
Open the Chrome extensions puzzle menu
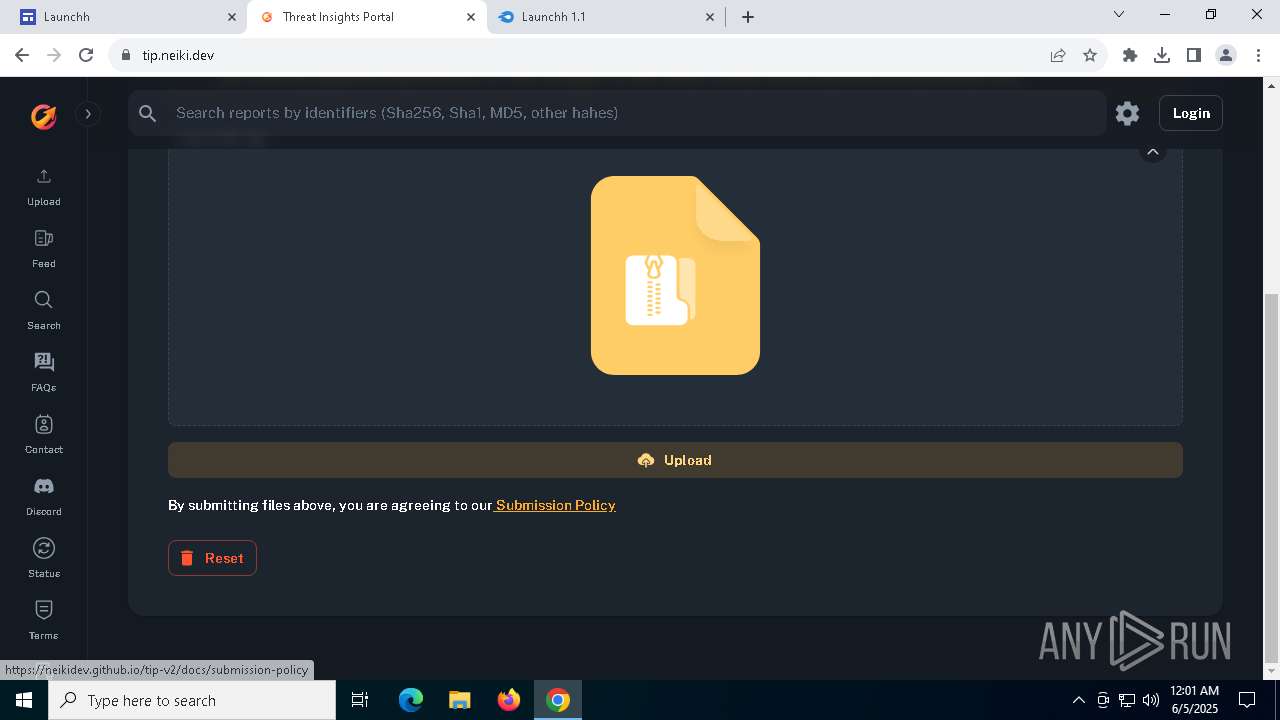[1130, 55]
